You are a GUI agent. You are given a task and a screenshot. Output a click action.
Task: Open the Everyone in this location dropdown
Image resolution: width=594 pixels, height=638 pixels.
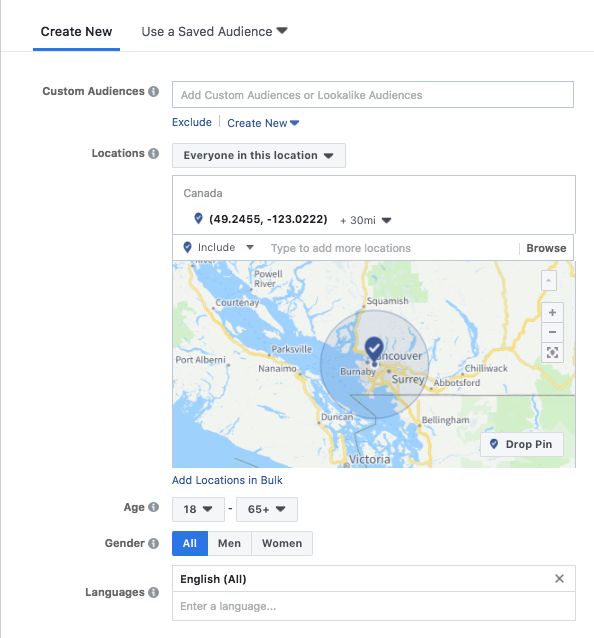point(259,155)
